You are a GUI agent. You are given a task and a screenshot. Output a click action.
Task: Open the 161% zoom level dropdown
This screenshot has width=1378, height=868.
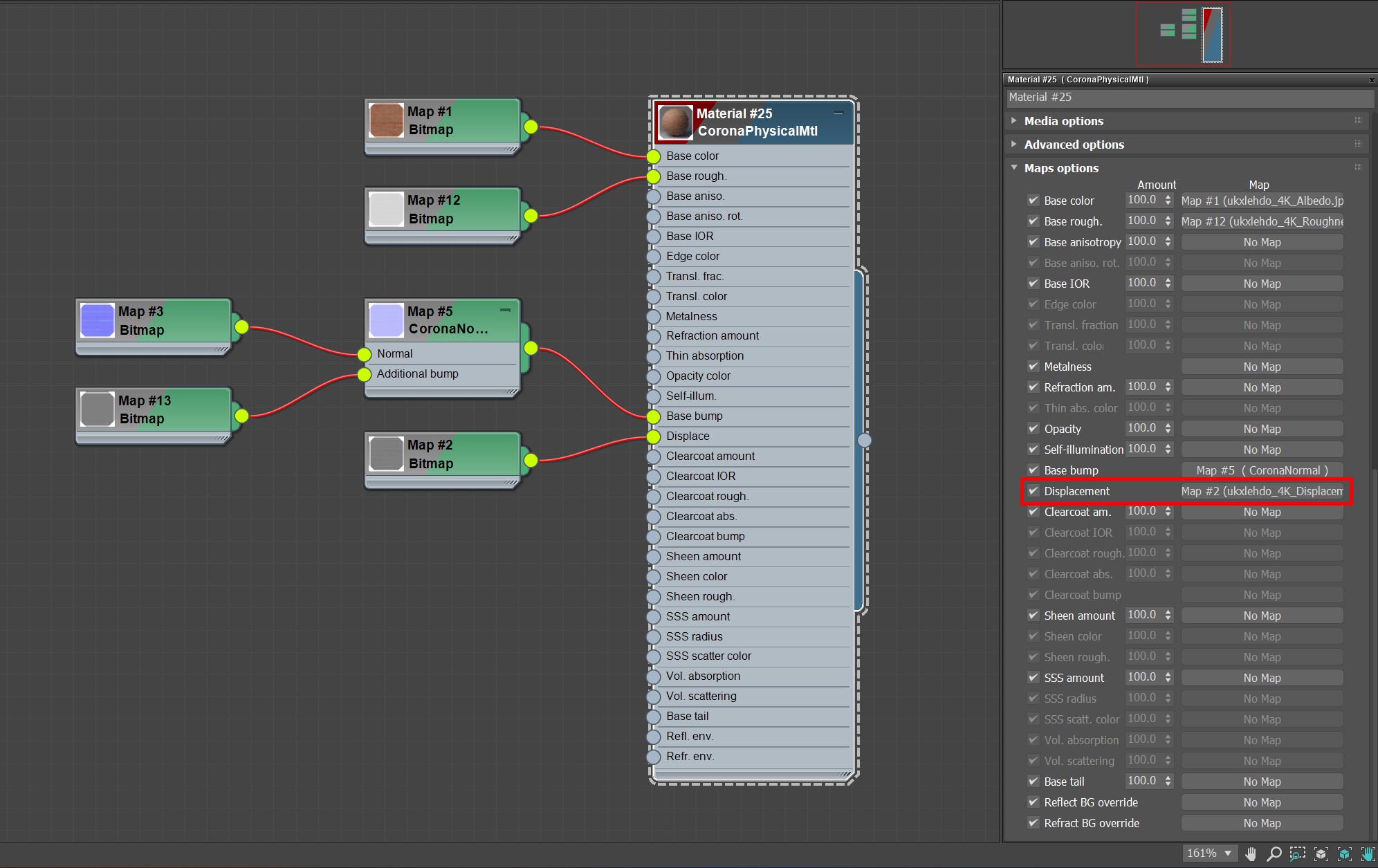1228,853
